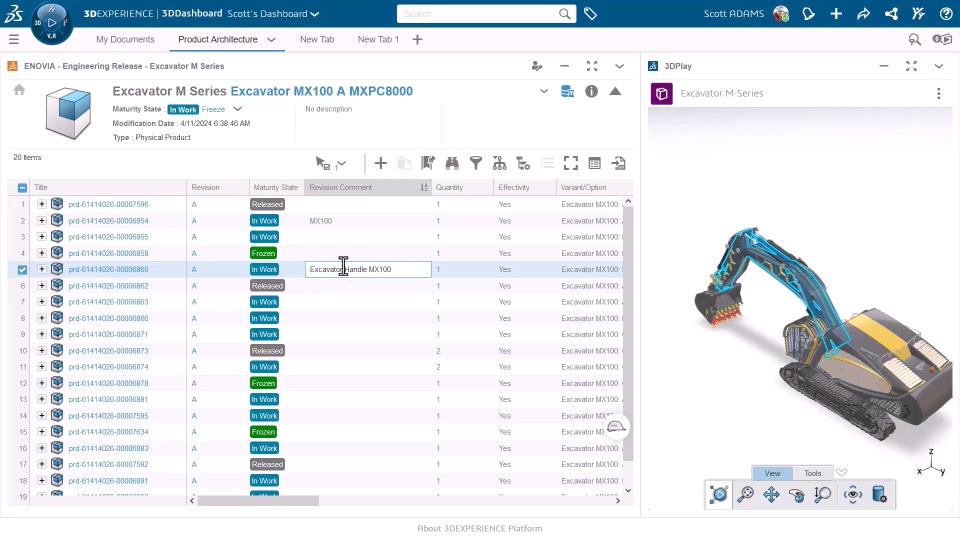
Task: Expand row prd-61414026-00006854
Action: click(x=42, y=220)
